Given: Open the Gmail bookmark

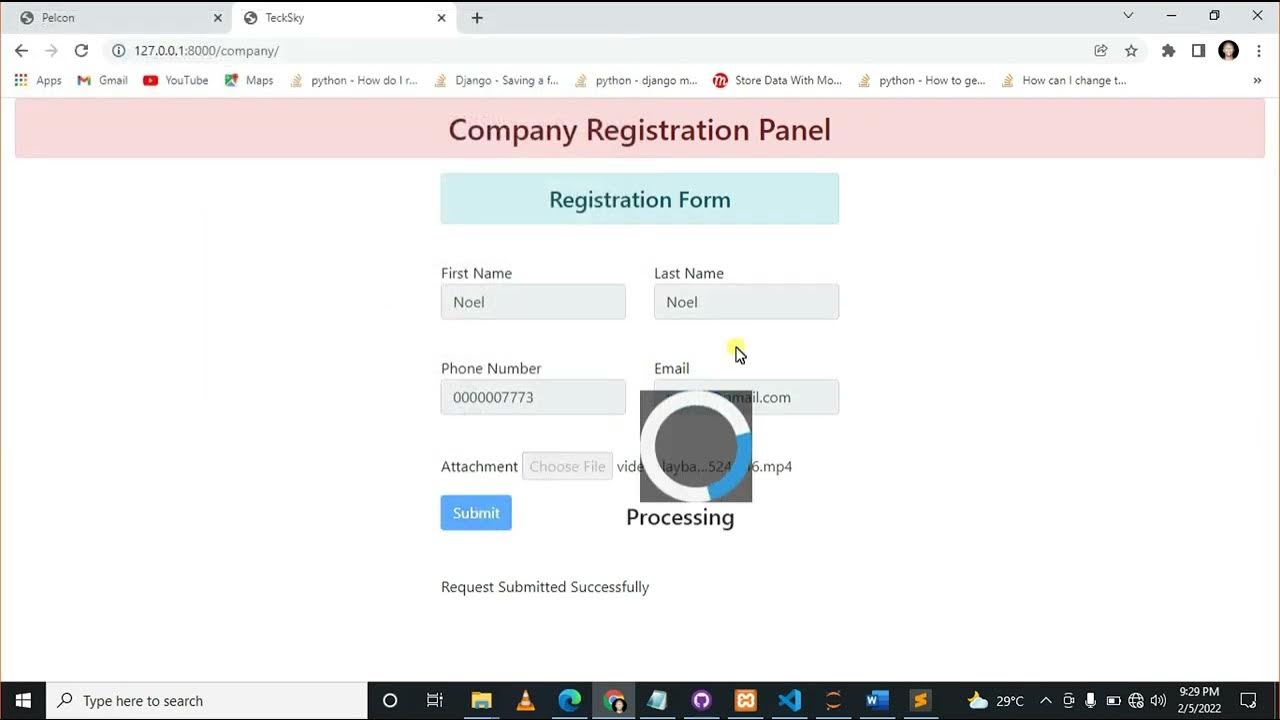Looking at the screenshot, I should point(102,80).
